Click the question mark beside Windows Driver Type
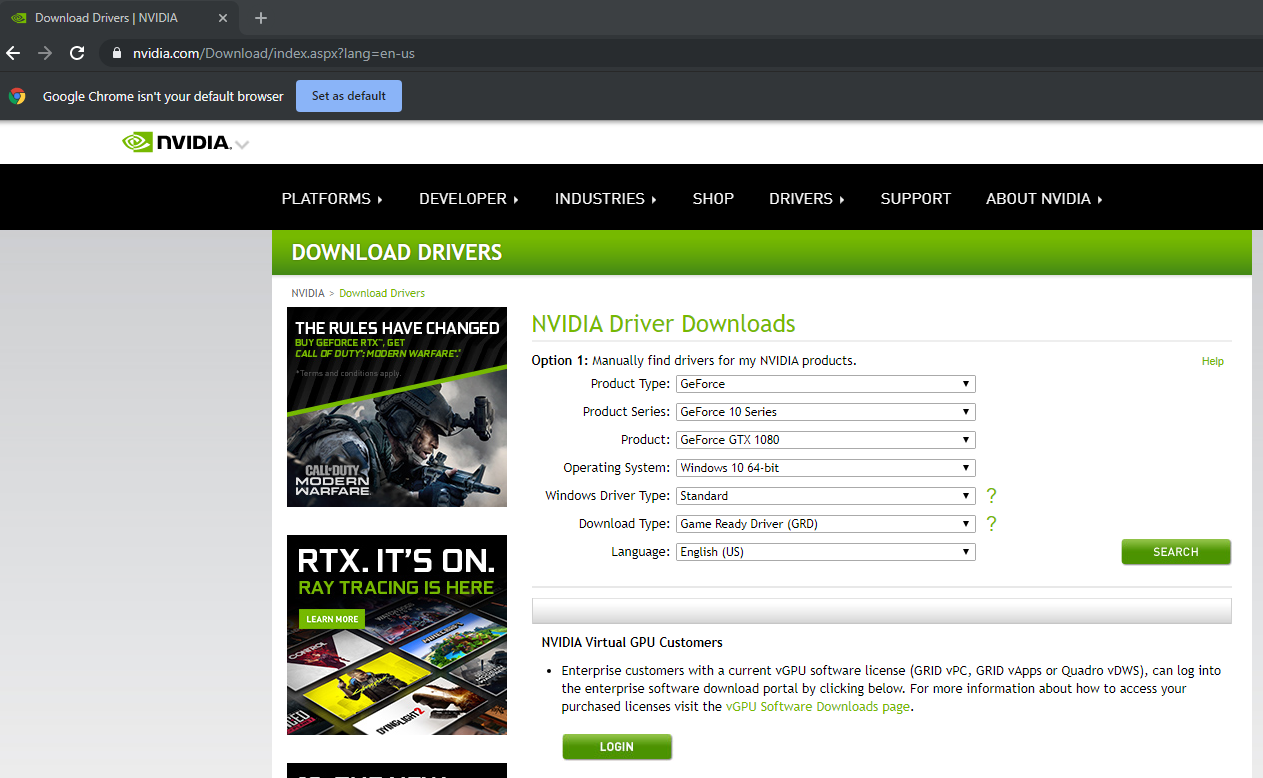The width and height of the screenshot is (1263, 778). [x=992, y=495]
